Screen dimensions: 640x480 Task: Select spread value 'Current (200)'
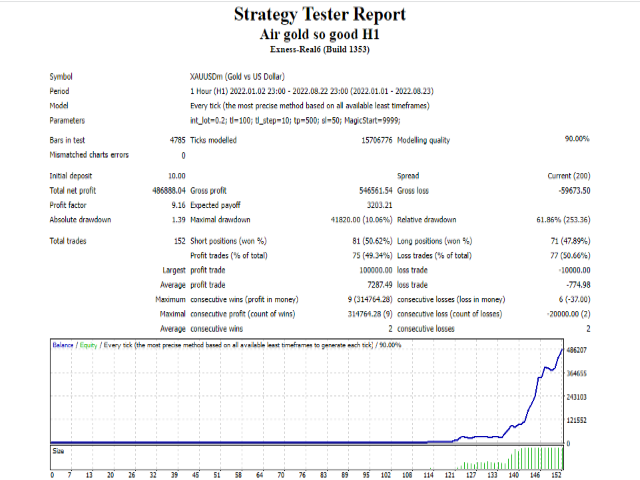click(569, 176)
